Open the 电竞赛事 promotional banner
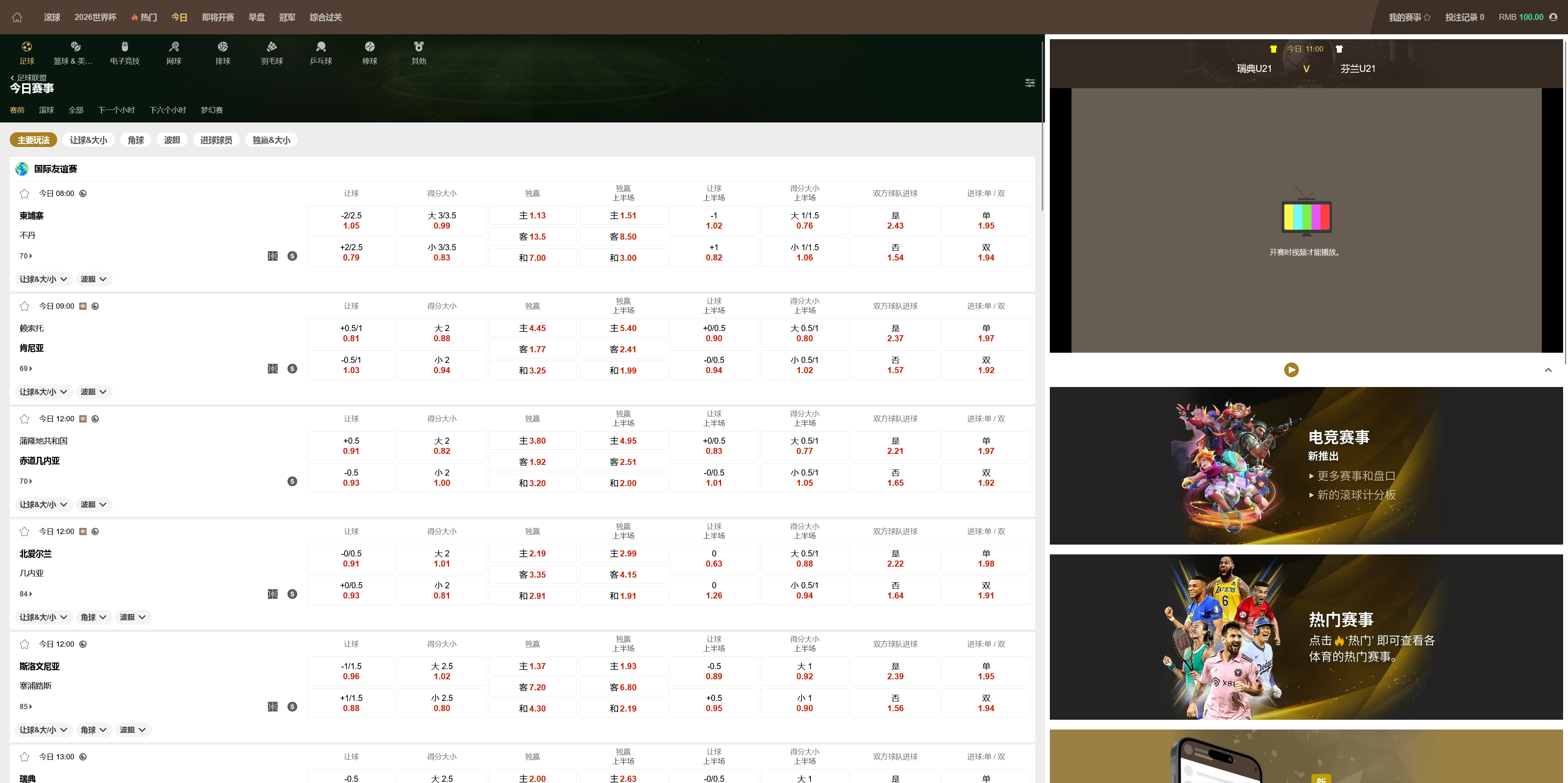Image resolution: width=1568 pixels, height=783 pixels. 1306,465
